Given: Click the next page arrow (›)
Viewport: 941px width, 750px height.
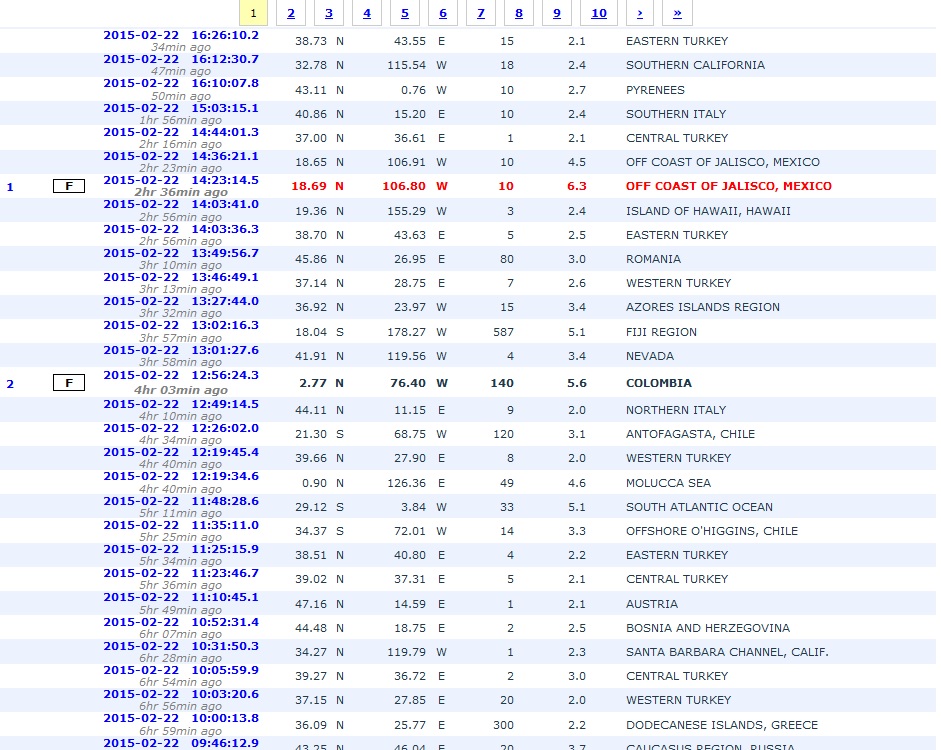Looking at the screenshot, I should (x=640, y=13).
